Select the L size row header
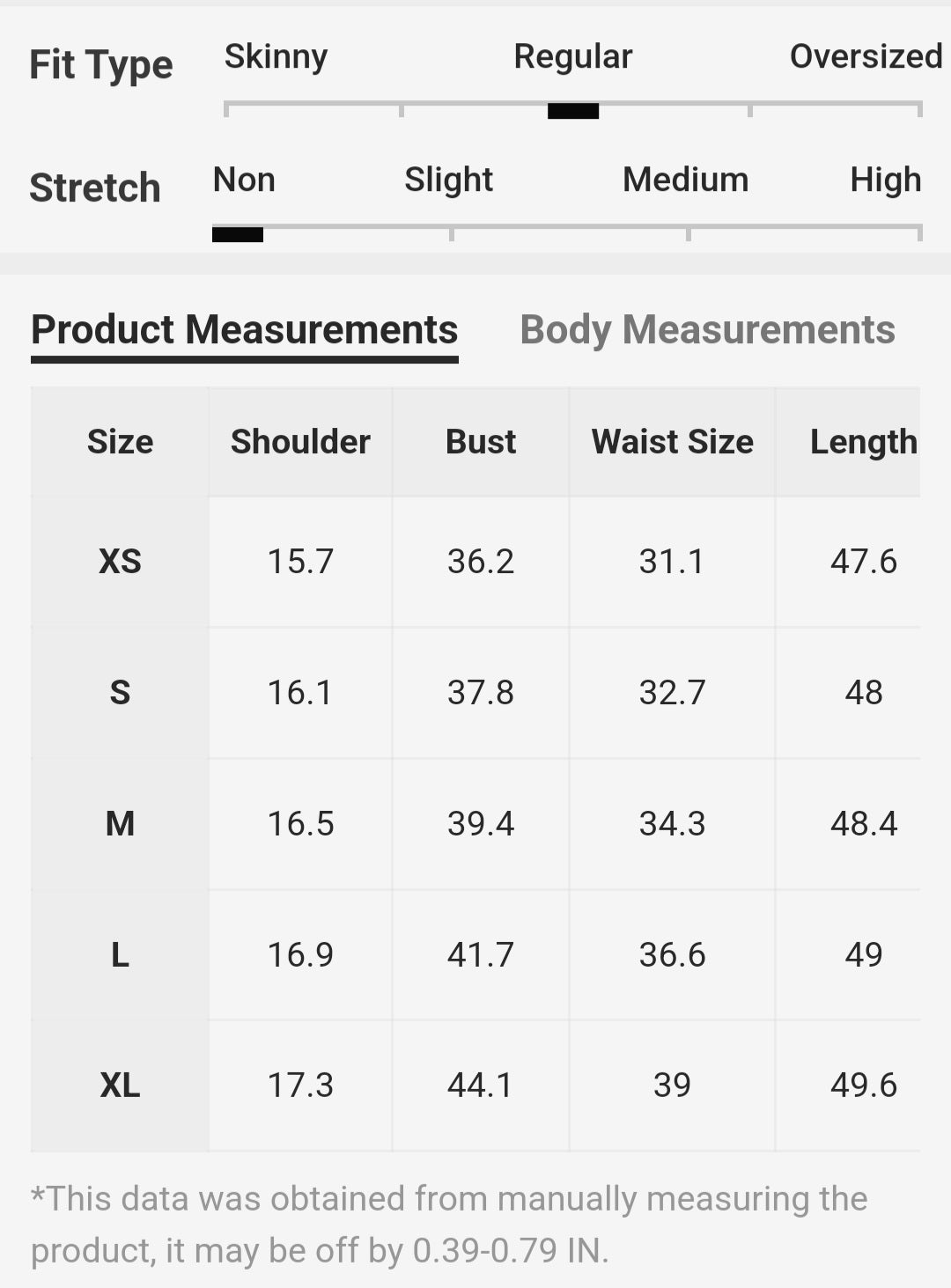The height and width of the screenshot is (1288, 951). click(x=120, y=954)
